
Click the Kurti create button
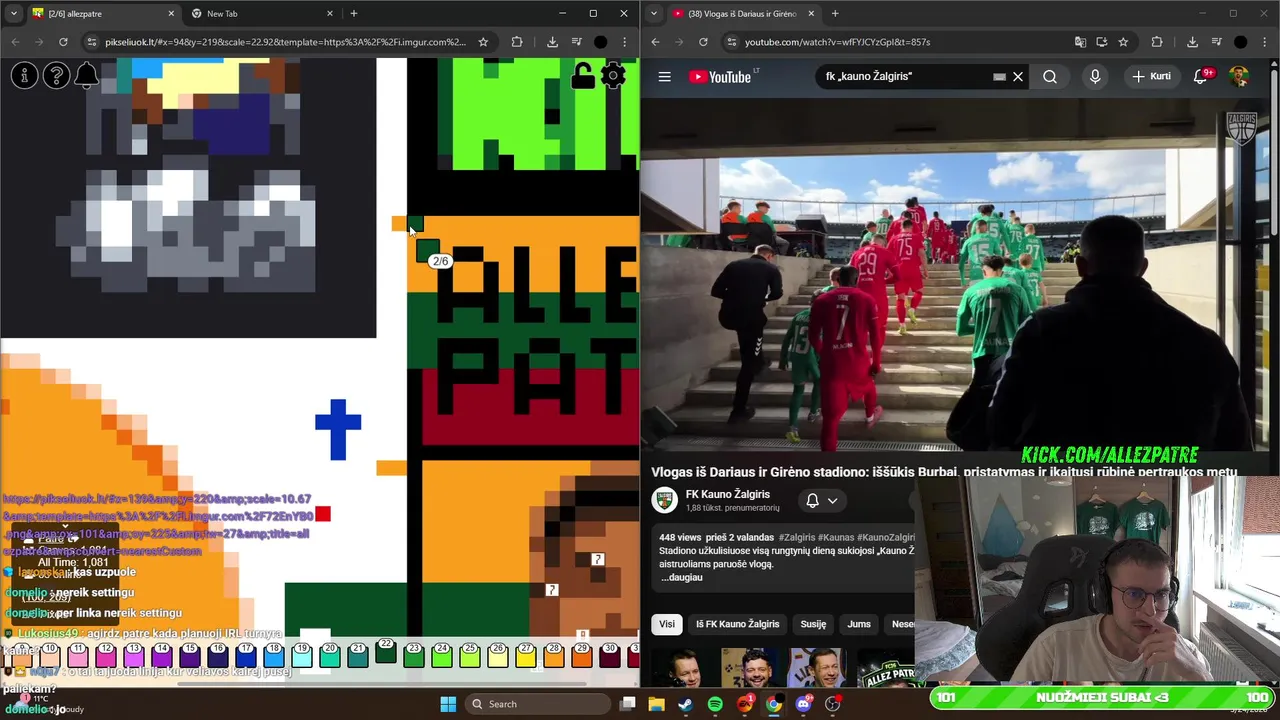(x=1151, y=77)
